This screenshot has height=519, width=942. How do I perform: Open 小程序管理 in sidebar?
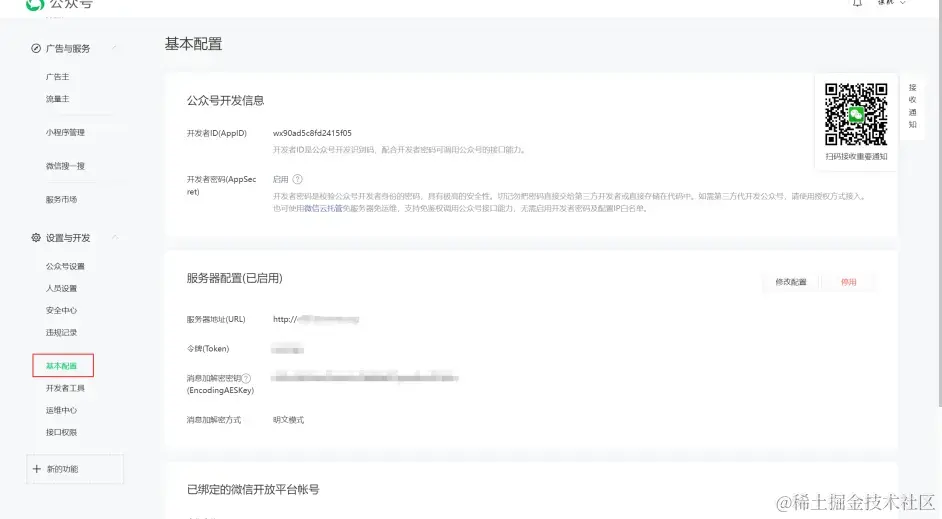click(x=65, y=133)
